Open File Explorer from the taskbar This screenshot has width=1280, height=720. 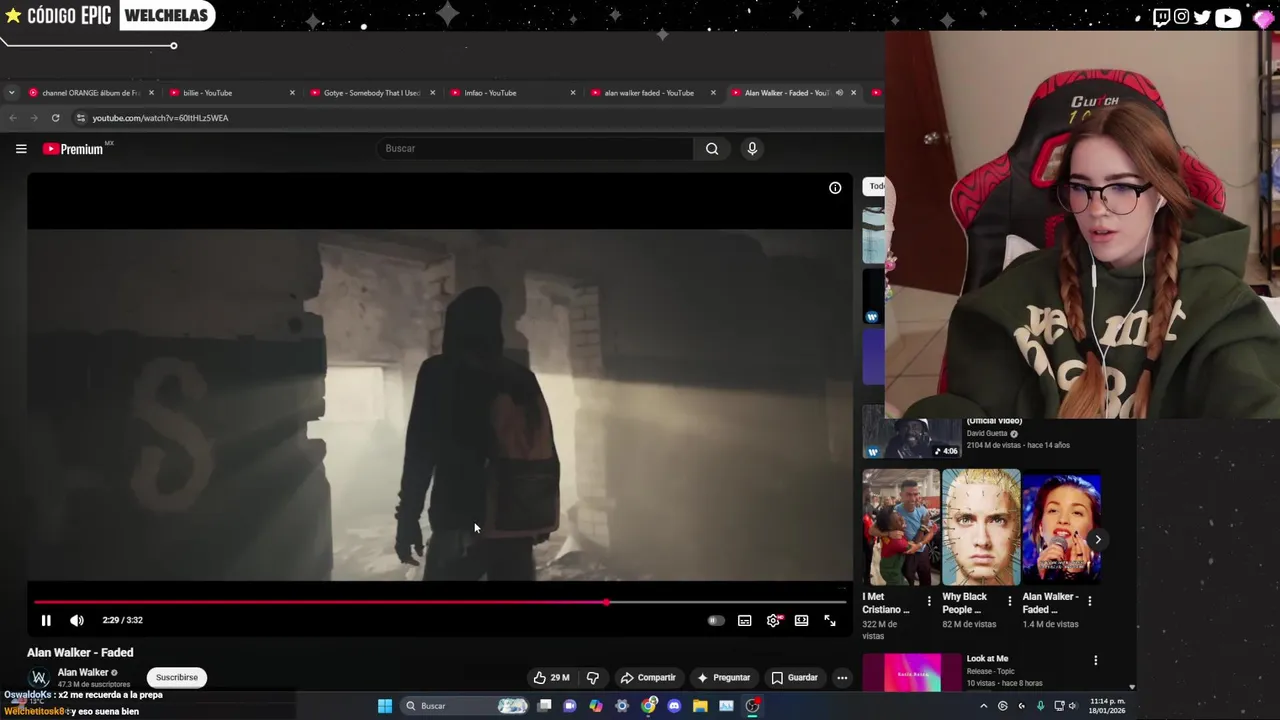(700, 706)
